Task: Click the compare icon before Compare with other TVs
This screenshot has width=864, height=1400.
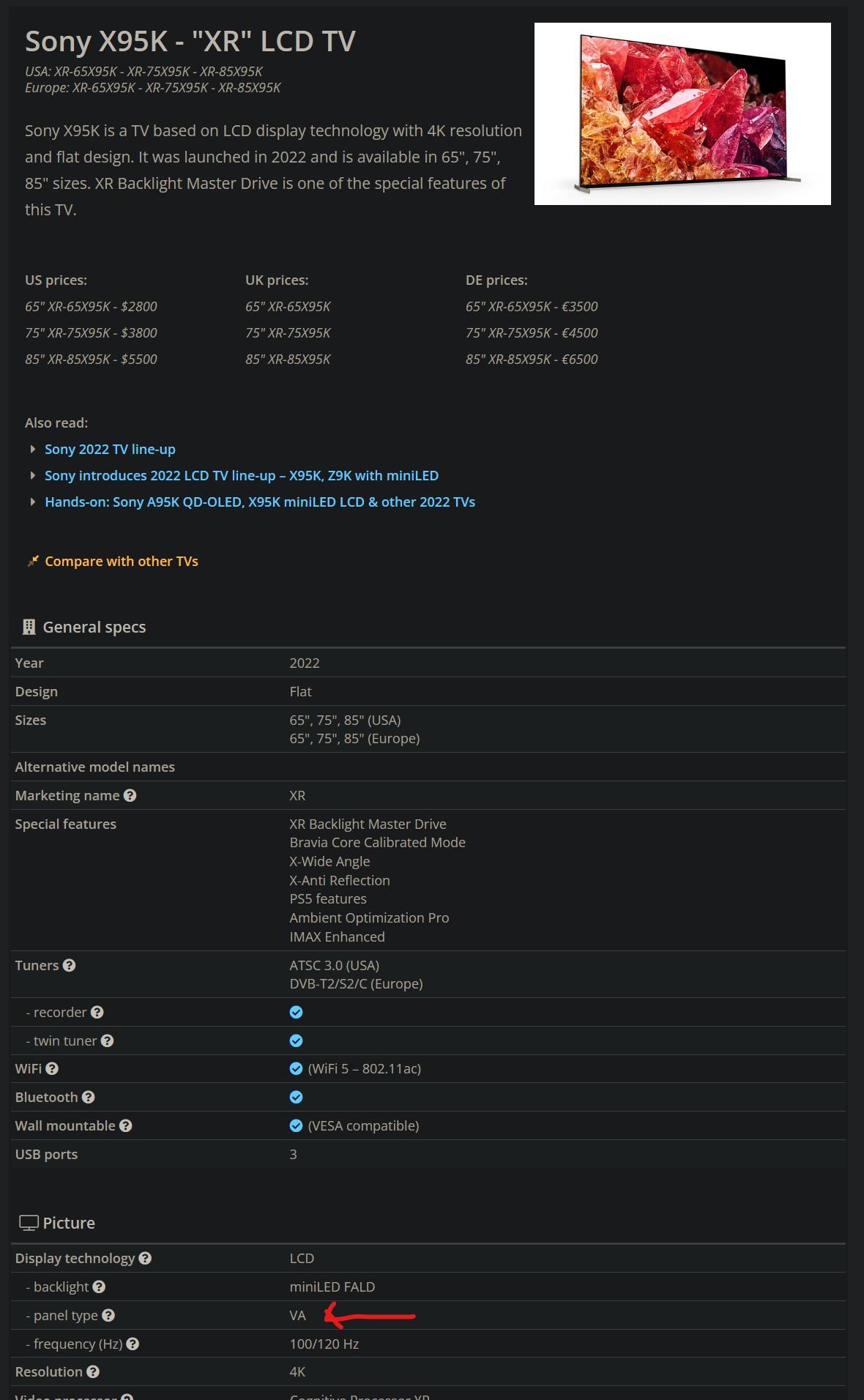Action: 33,561
